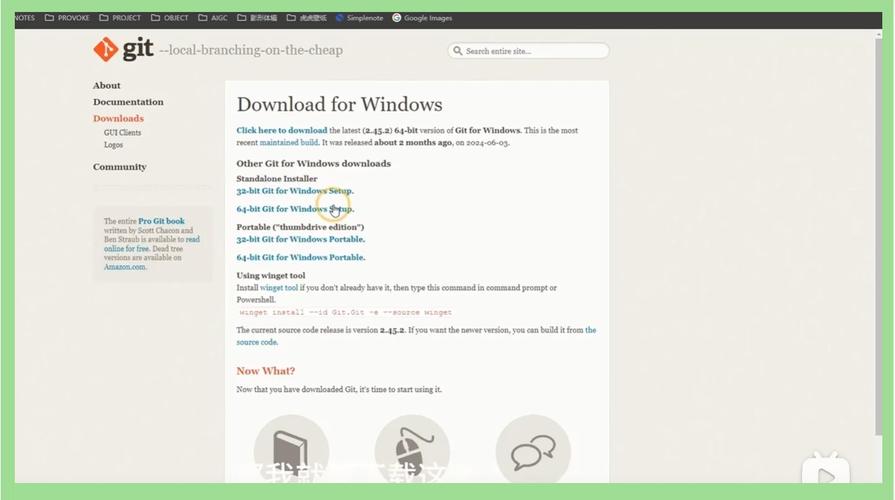
Task: Click the book icon circle
Action: click(291, 449)
